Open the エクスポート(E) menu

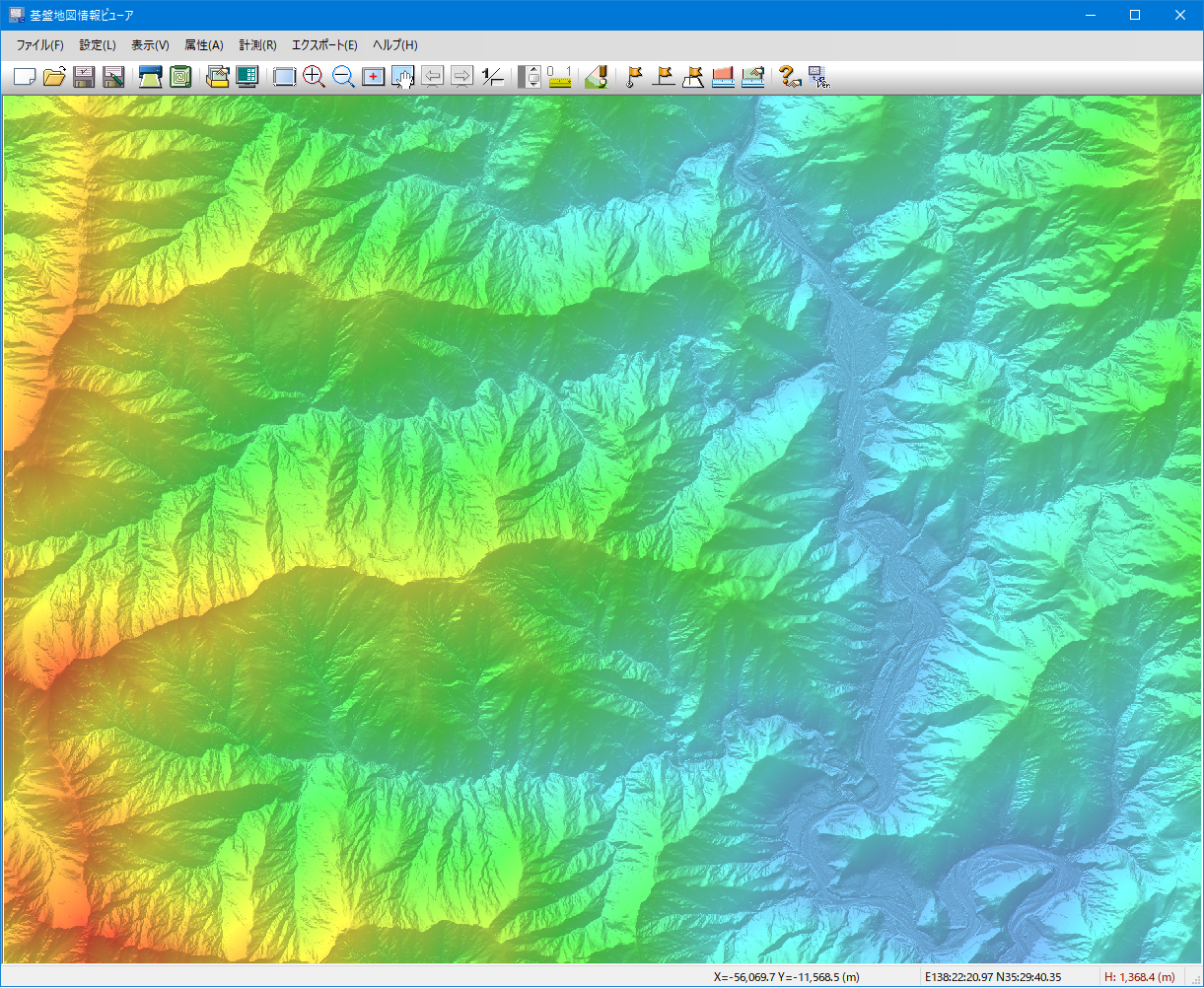[324, 45]
